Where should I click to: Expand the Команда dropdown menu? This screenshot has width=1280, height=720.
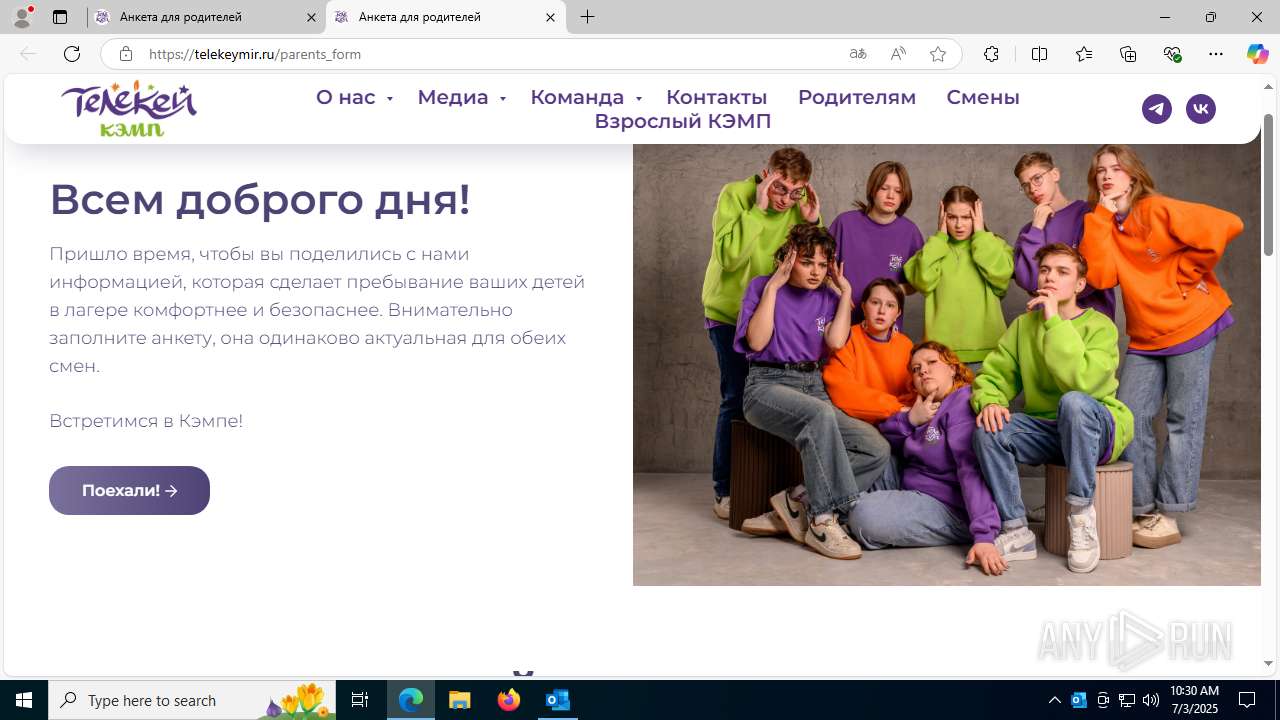click(586, 97)
